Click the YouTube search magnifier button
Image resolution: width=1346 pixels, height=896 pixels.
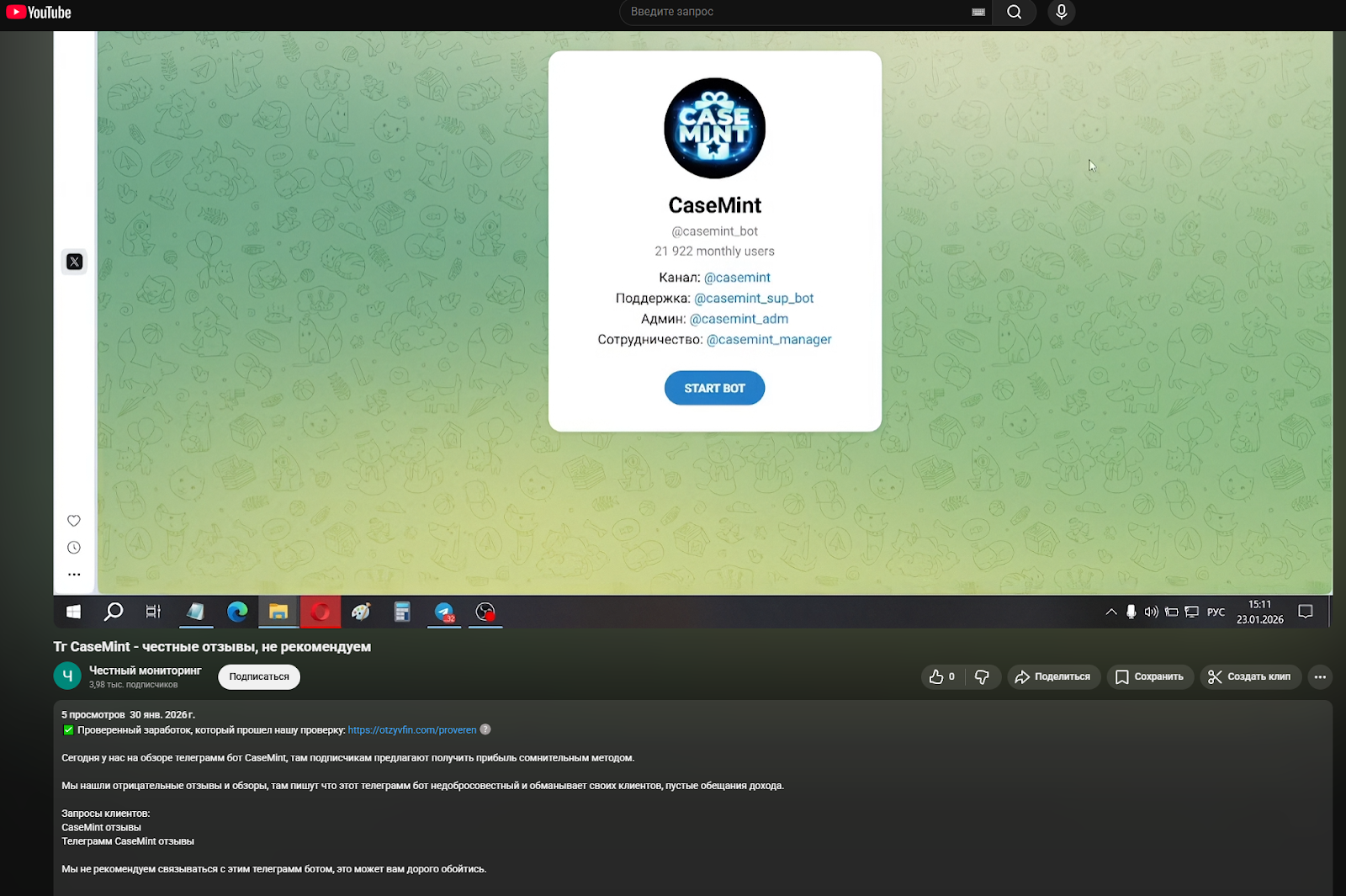click(x=1014, y=12)
